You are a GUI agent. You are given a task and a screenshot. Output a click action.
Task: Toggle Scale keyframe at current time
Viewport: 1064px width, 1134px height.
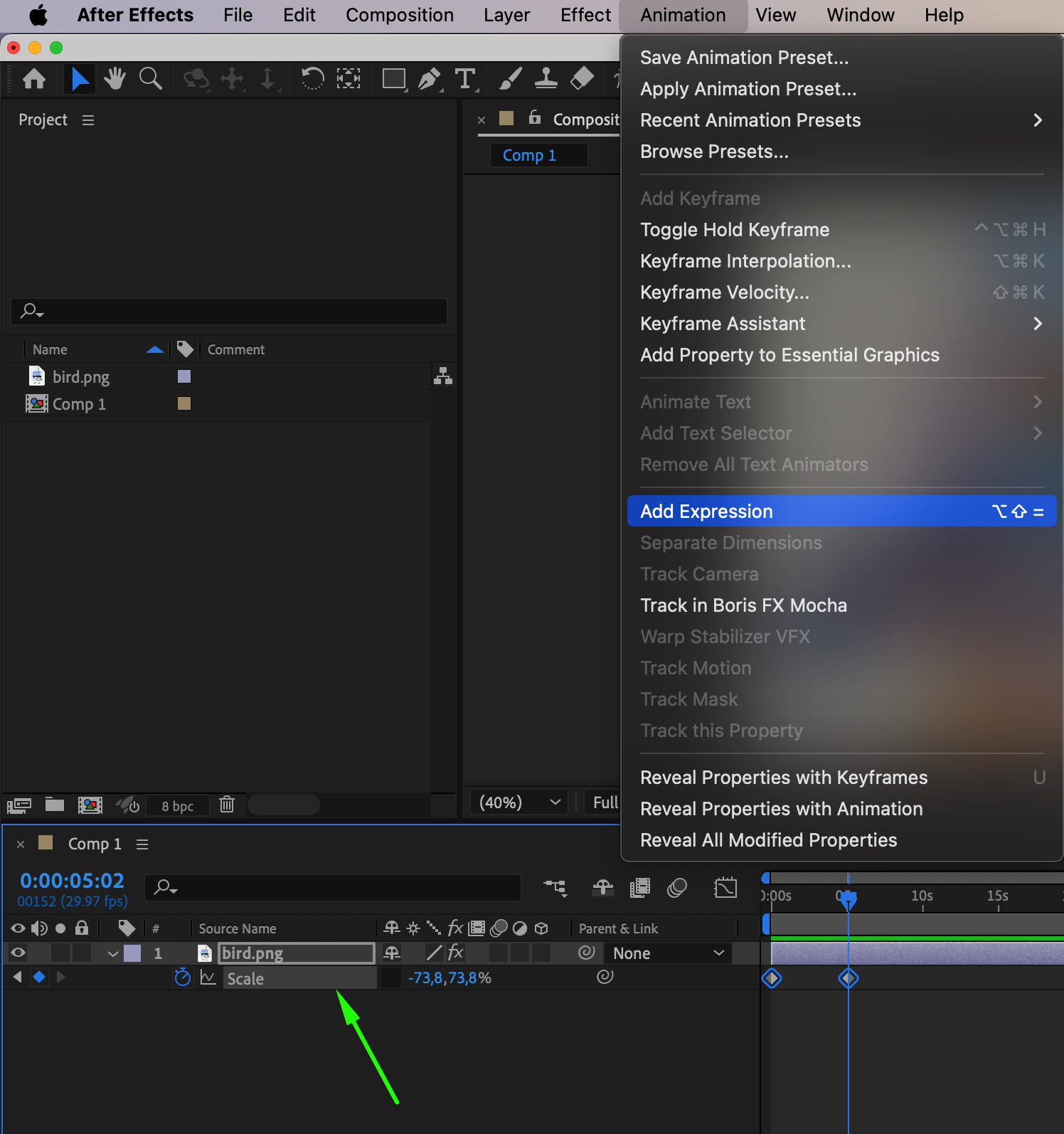pos(39,977)
